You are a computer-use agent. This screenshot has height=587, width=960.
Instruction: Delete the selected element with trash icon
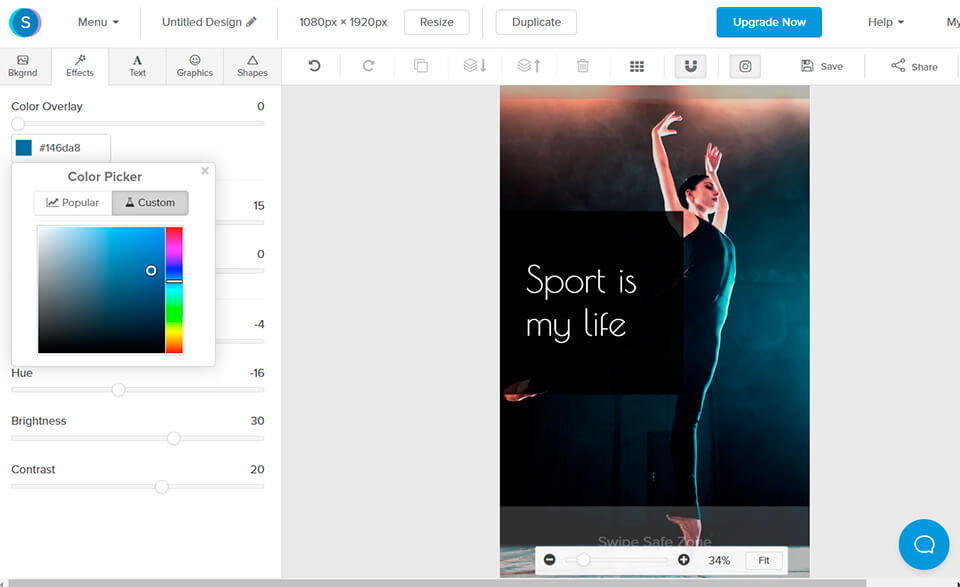tap(582, 66)
